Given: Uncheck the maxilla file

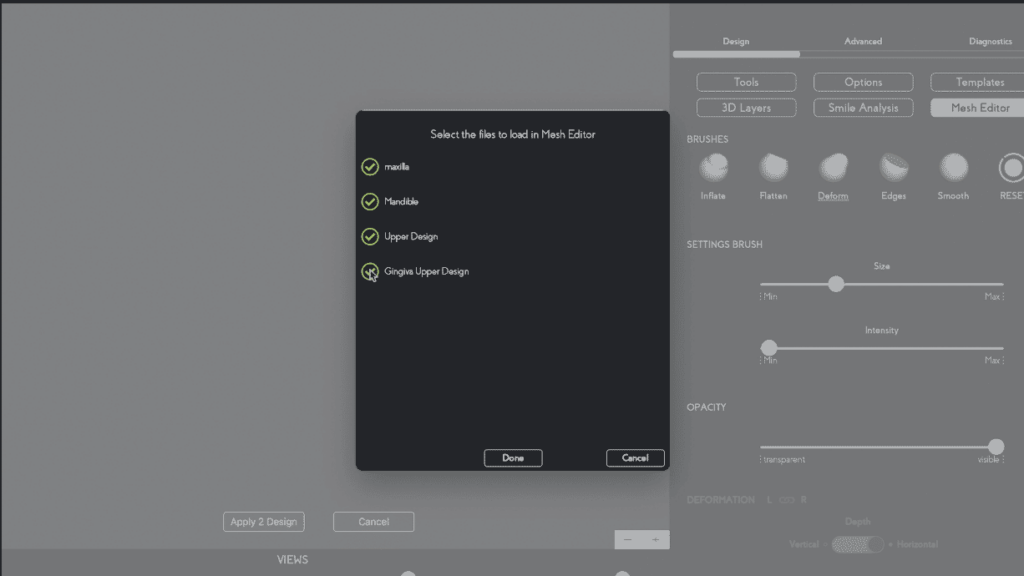Looking at the screenshot, I should pyautogui.click(x=370, y=167).
